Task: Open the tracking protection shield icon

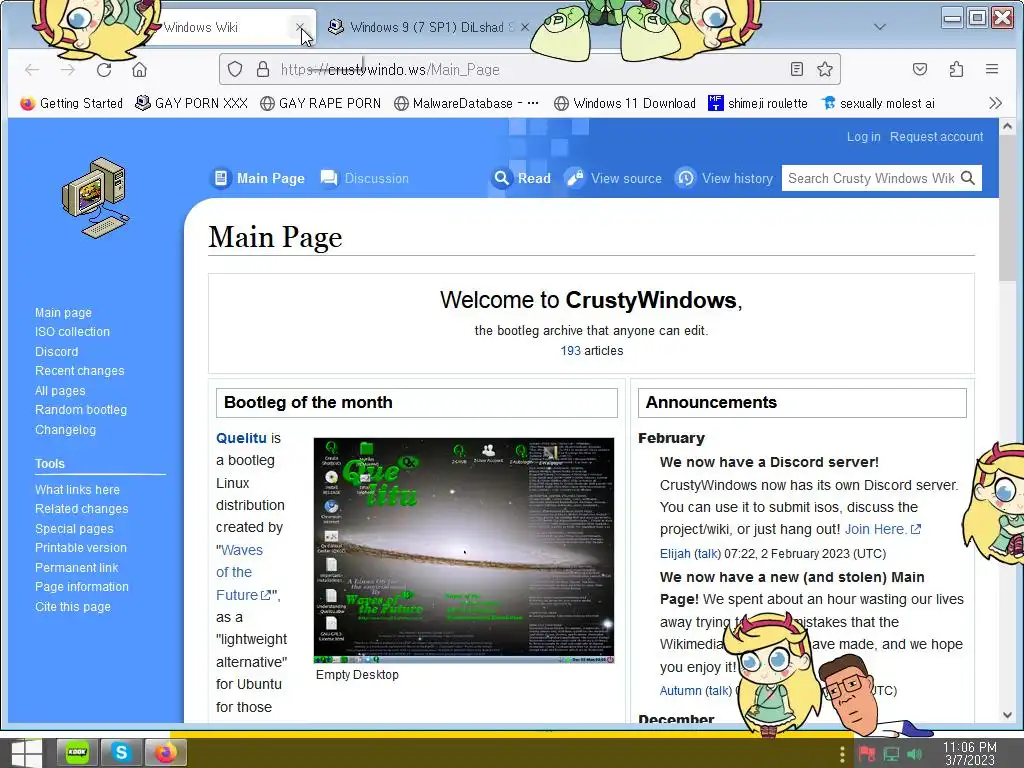Action: (235, 69)
